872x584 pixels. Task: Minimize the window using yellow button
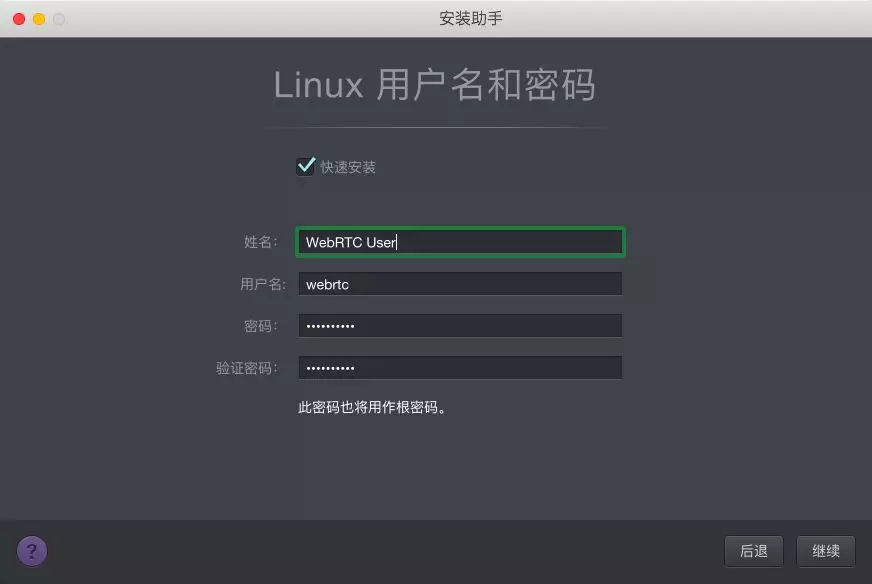(x=39, y=19)
